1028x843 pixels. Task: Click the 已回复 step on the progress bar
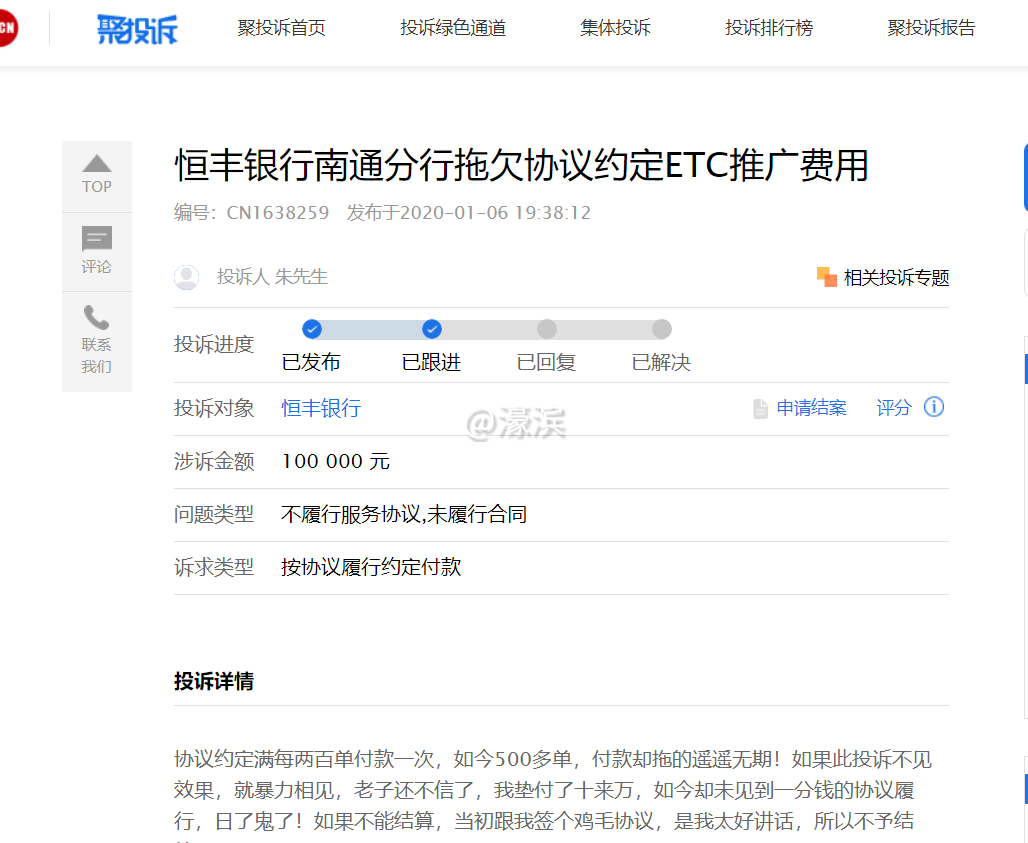coord(546,328)
